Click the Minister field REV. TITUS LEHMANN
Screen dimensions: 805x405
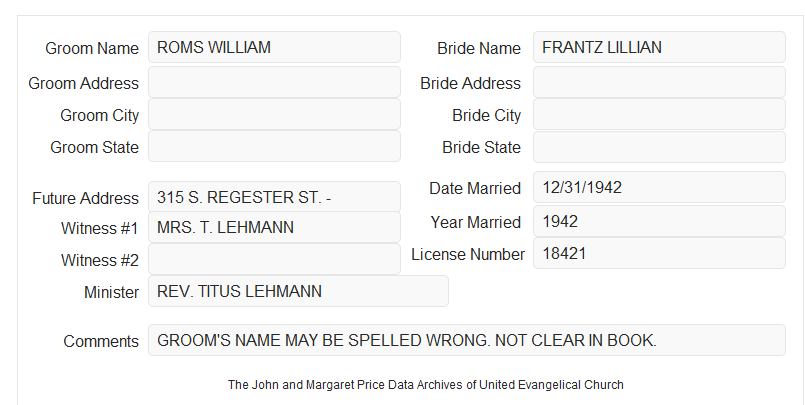click(298, 291)
